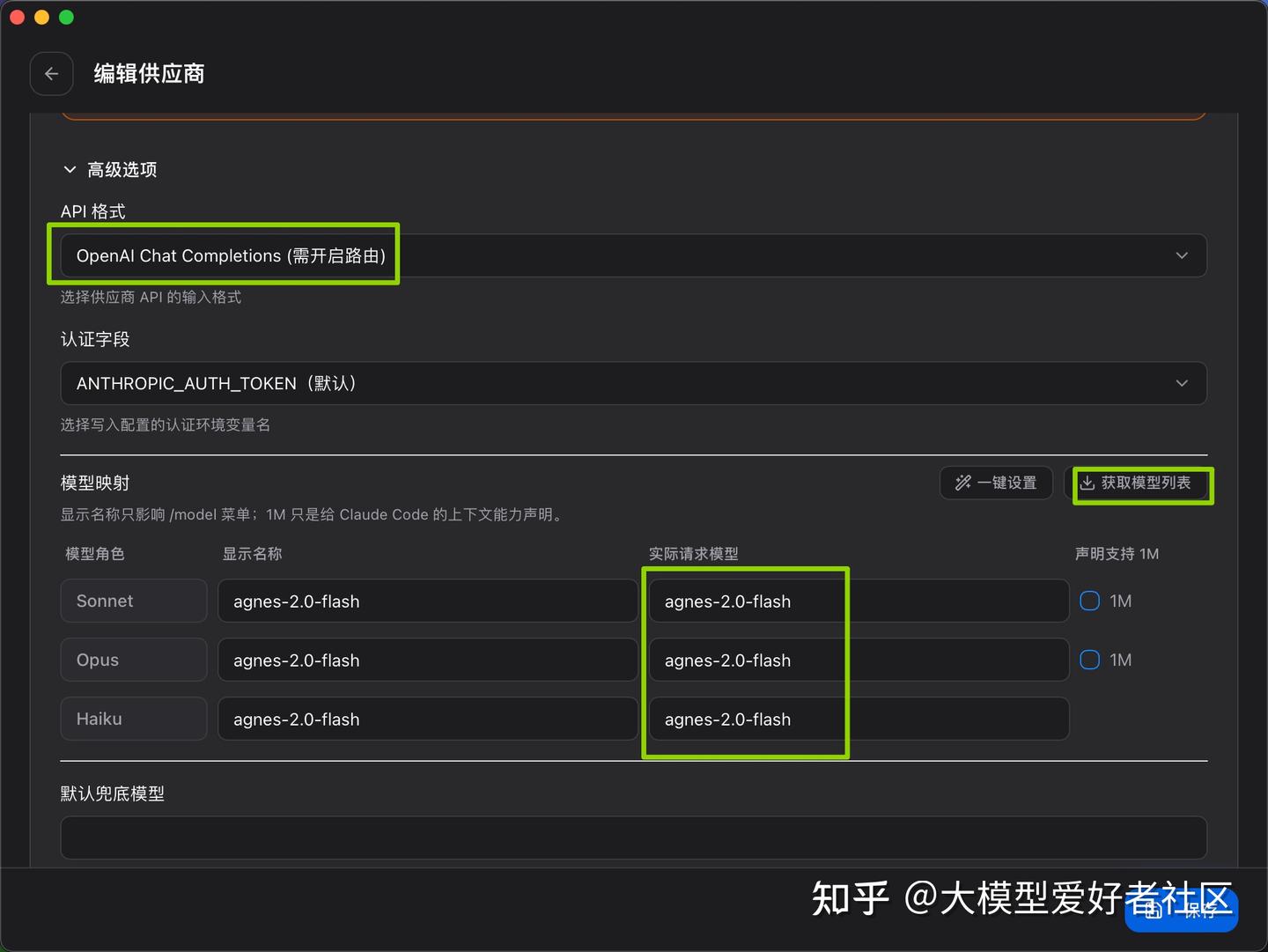1268x952 pixels.
Task: Click the 默认兜底模型 input field
Action: click(633, 838)
